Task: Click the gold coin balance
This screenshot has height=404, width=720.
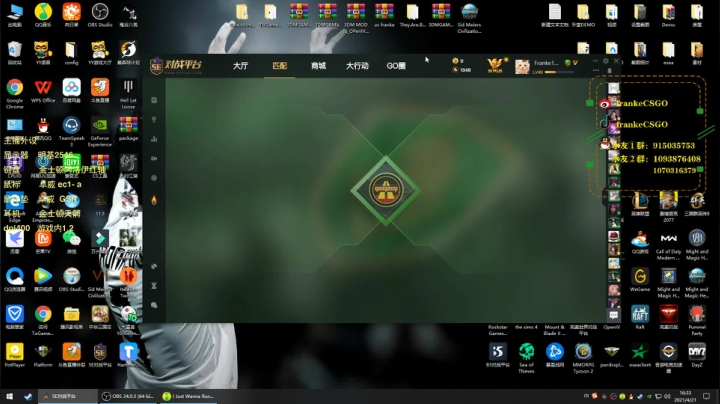Action: point(458,61)
